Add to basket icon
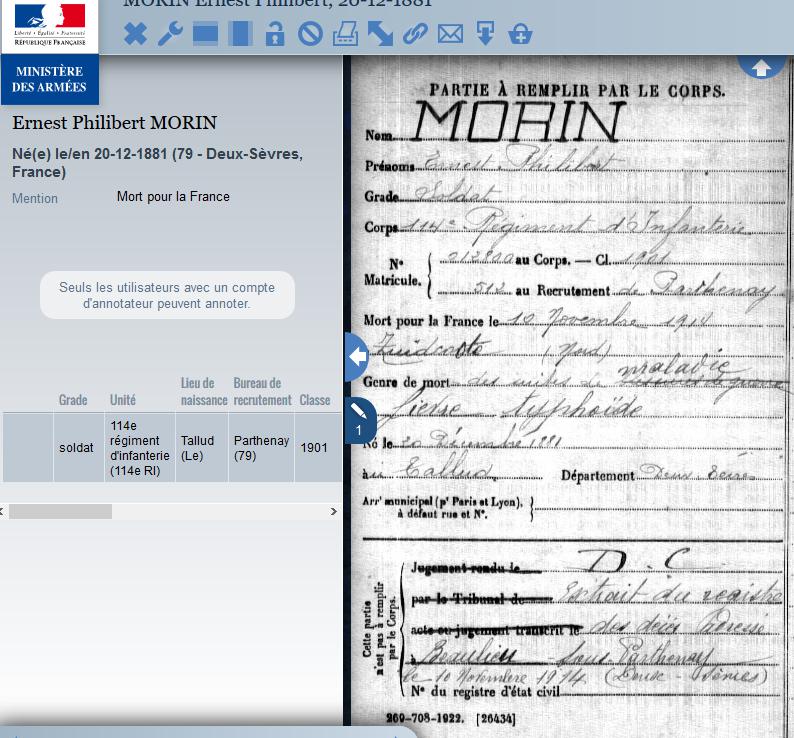The height and width of the screenshot is (738, 794). click(520, 34)
